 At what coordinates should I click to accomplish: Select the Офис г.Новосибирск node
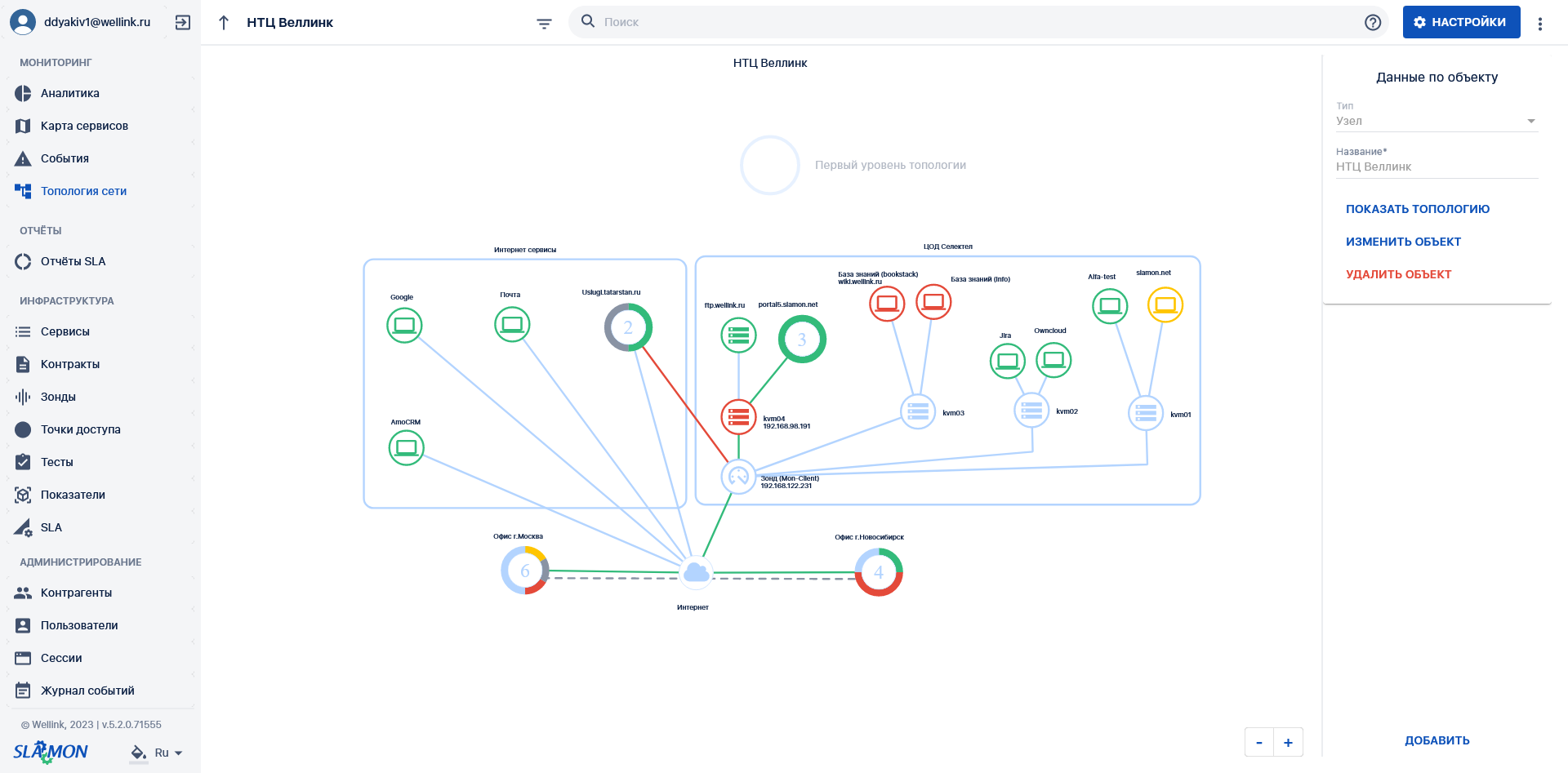click(x=879, y=572)
